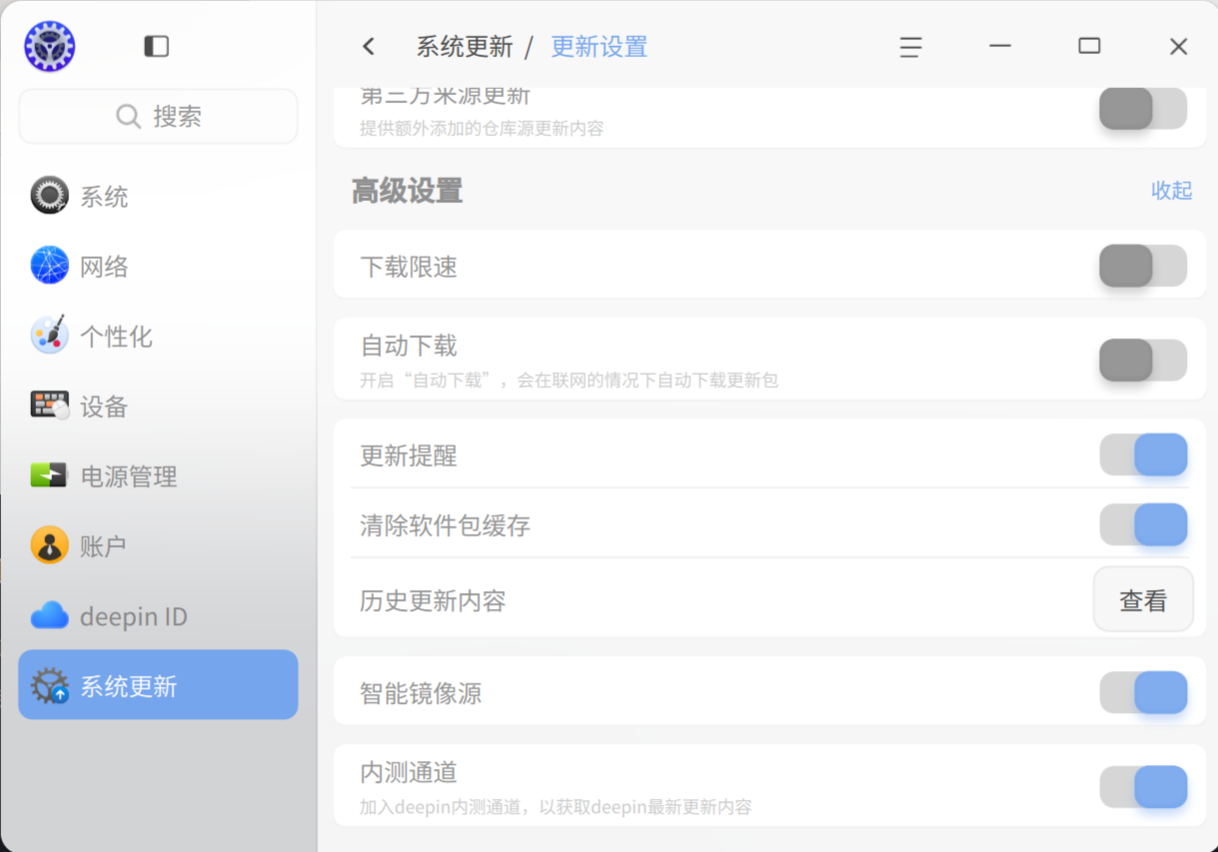Image resolution: width=1218 pixels, height=852 pixels.
Task: Disable the 智能镜像源 toggle
Action: coord(1143,693)
